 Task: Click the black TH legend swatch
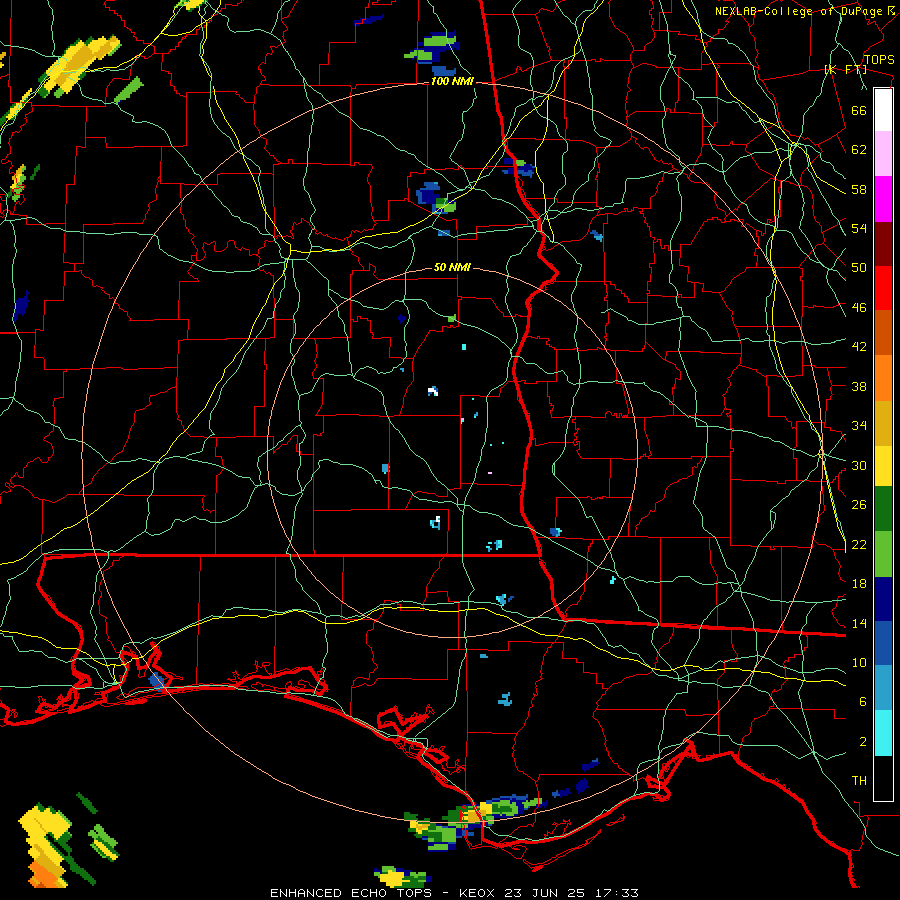pos(883,778)
